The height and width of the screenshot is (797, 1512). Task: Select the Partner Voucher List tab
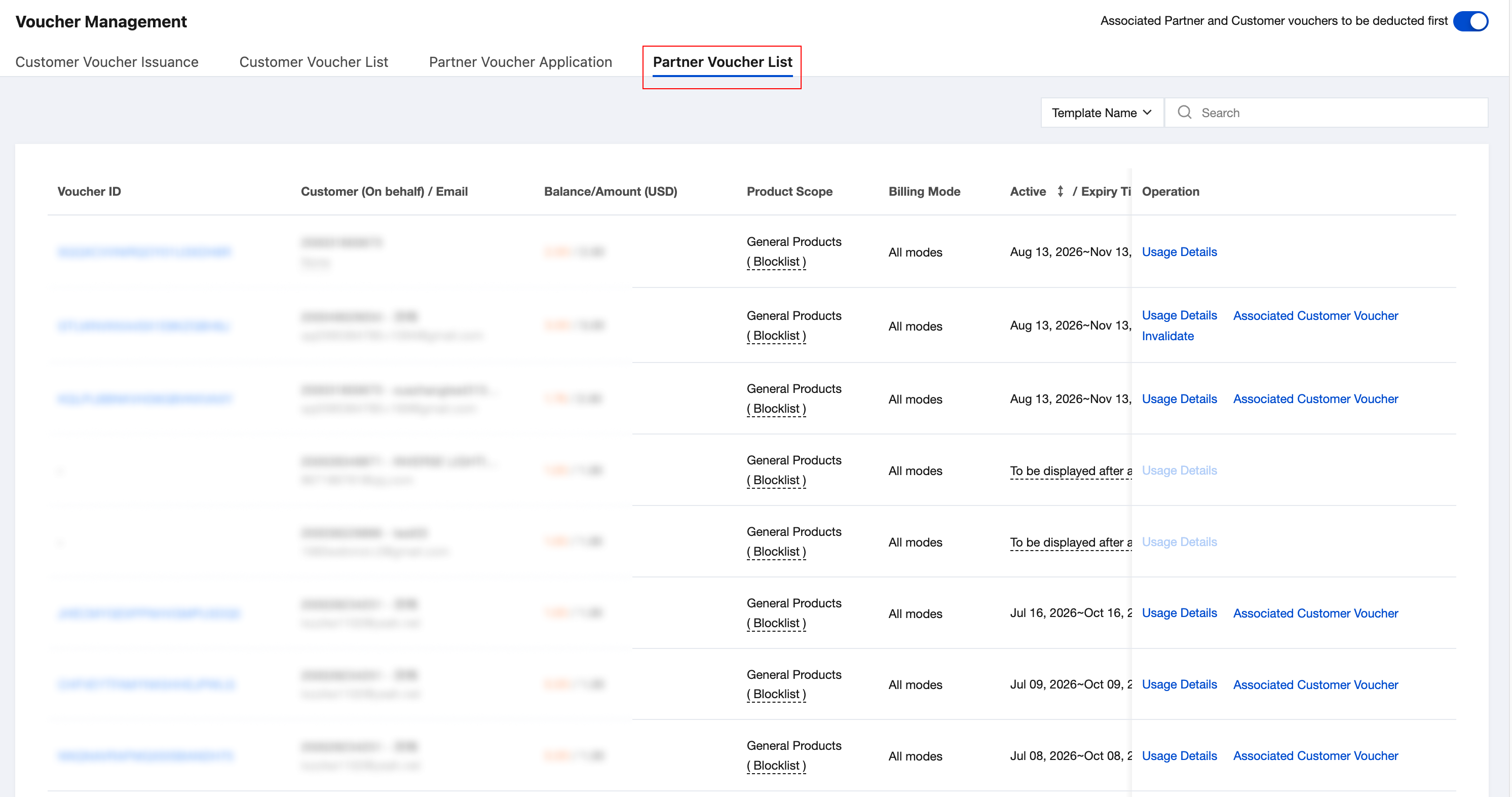[x=723, y=62]
